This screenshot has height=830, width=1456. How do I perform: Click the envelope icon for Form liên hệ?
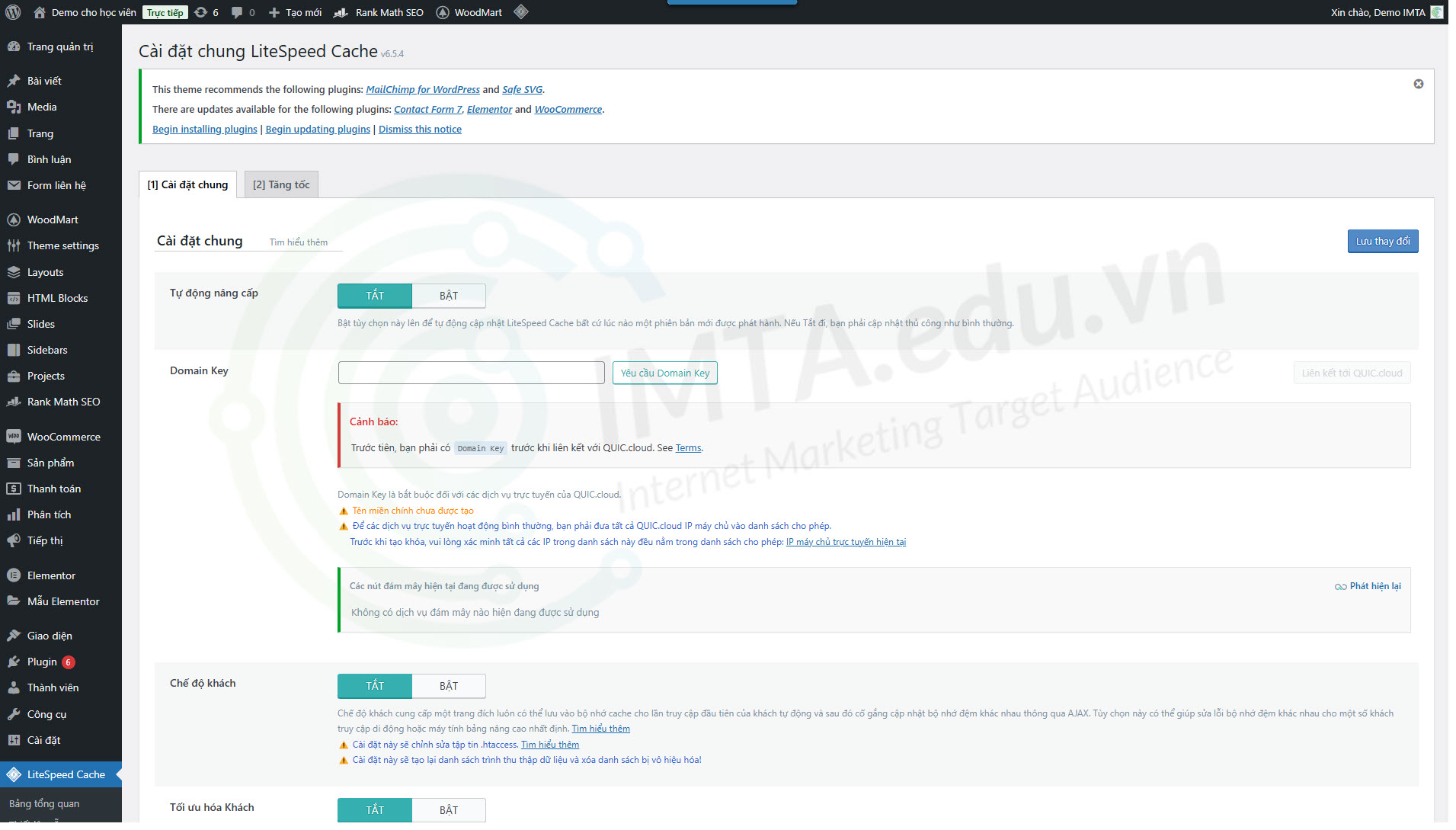click(14, 185)
